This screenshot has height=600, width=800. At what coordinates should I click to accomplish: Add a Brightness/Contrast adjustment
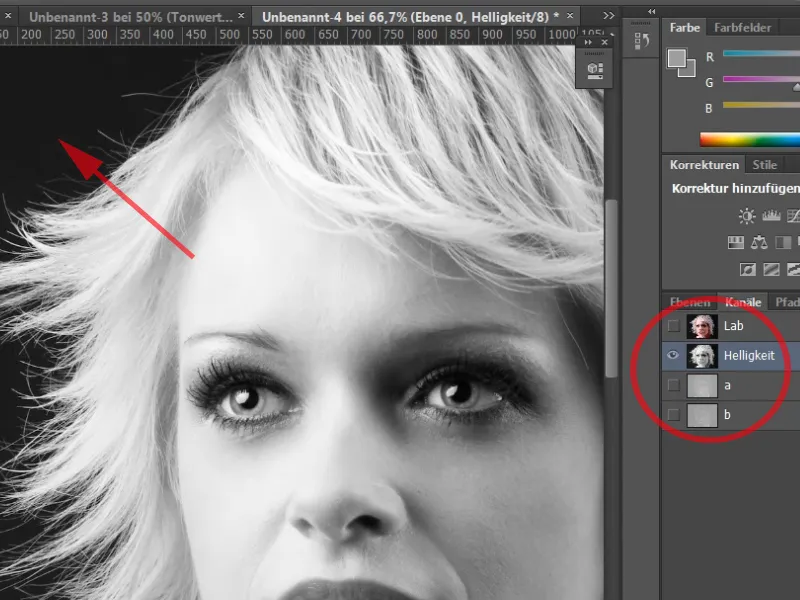747,216
